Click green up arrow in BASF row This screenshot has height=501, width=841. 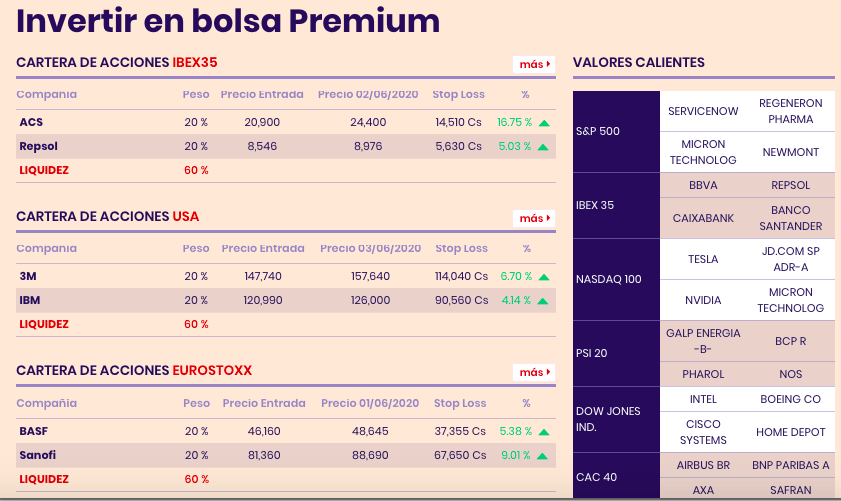544,432
